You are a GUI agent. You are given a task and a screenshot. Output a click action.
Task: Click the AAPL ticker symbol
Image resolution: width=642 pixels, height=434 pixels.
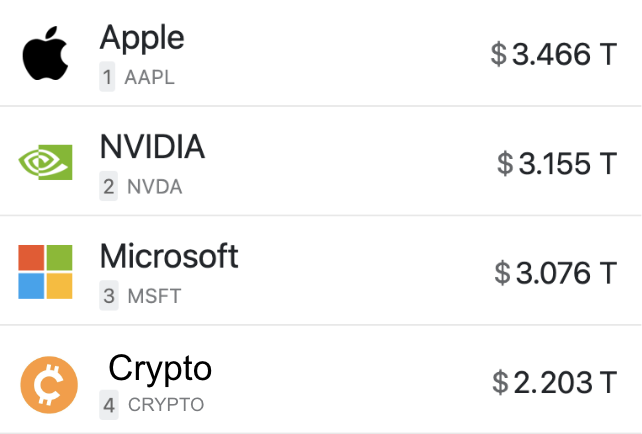150,77
